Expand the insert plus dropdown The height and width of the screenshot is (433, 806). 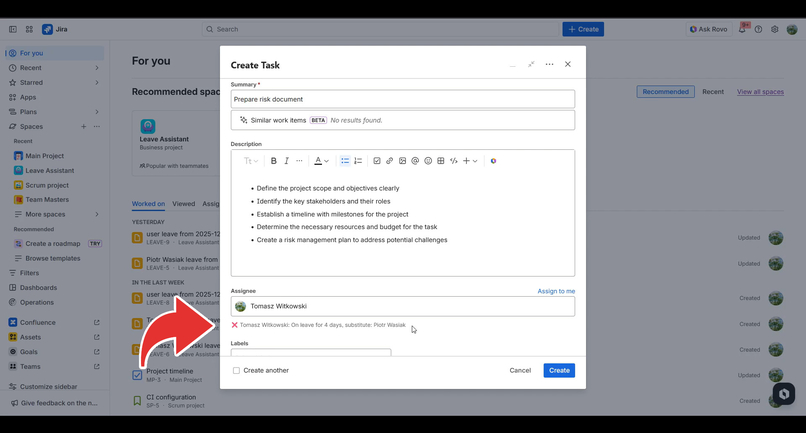pos(470,161)
